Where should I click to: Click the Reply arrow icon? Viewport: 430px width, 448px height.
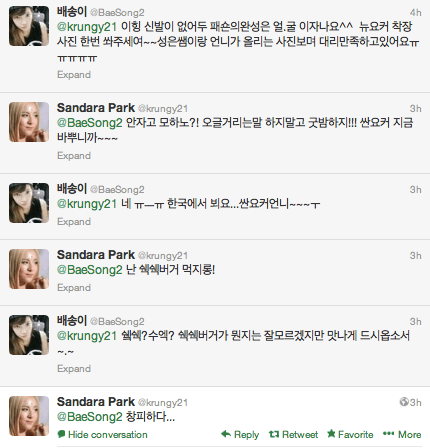tap(226, 434)
